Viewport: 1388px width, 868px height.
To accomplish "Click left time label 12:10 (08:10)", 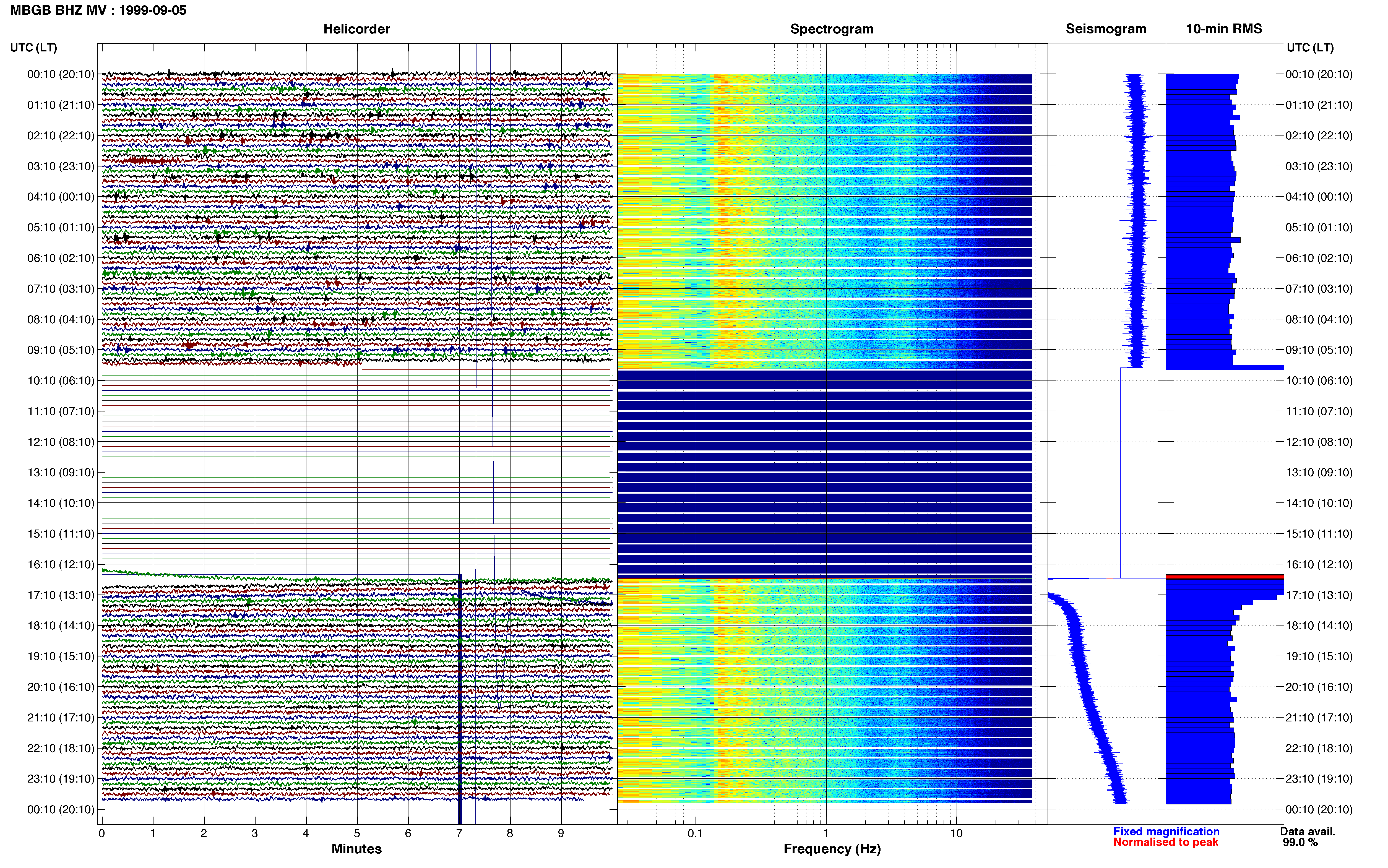I will 61,442.
